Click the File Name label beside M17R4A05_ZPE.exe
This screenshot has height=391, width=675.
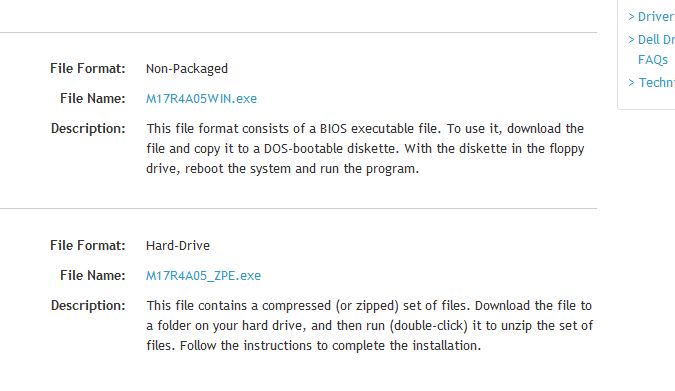point(93,276)
